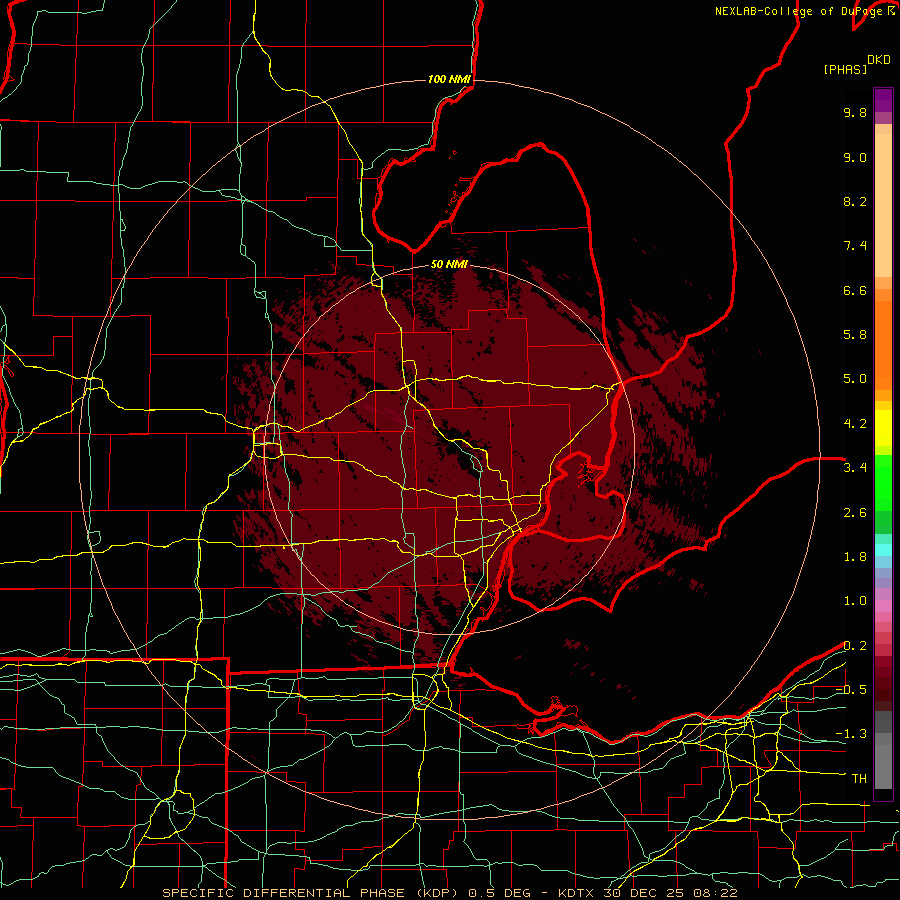
Task: Click the 1.0 color scale value
Action: pyautogui.click(x=855, y=601)
